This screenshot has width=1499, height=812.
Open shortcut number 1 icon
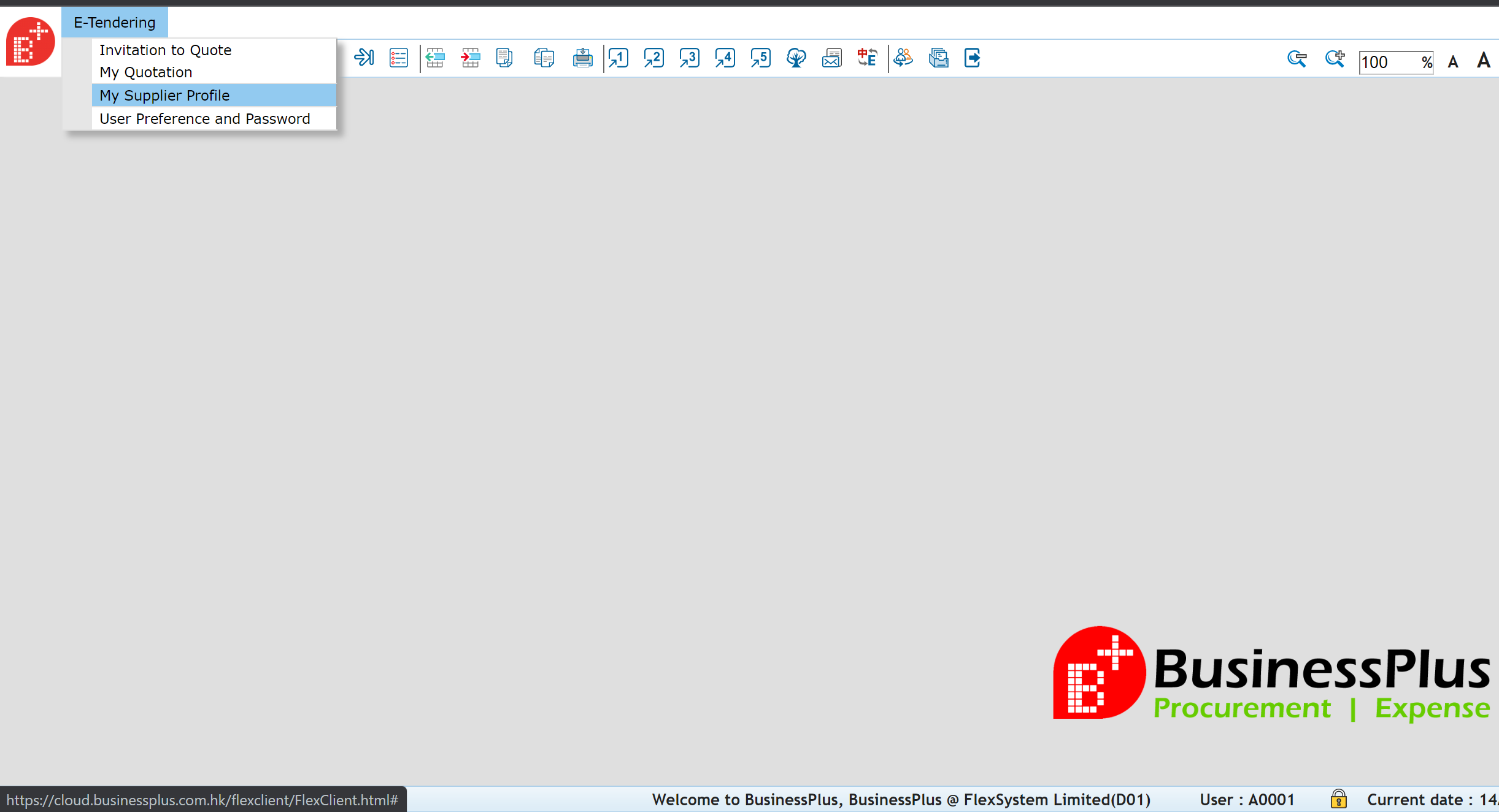(618, 58)
